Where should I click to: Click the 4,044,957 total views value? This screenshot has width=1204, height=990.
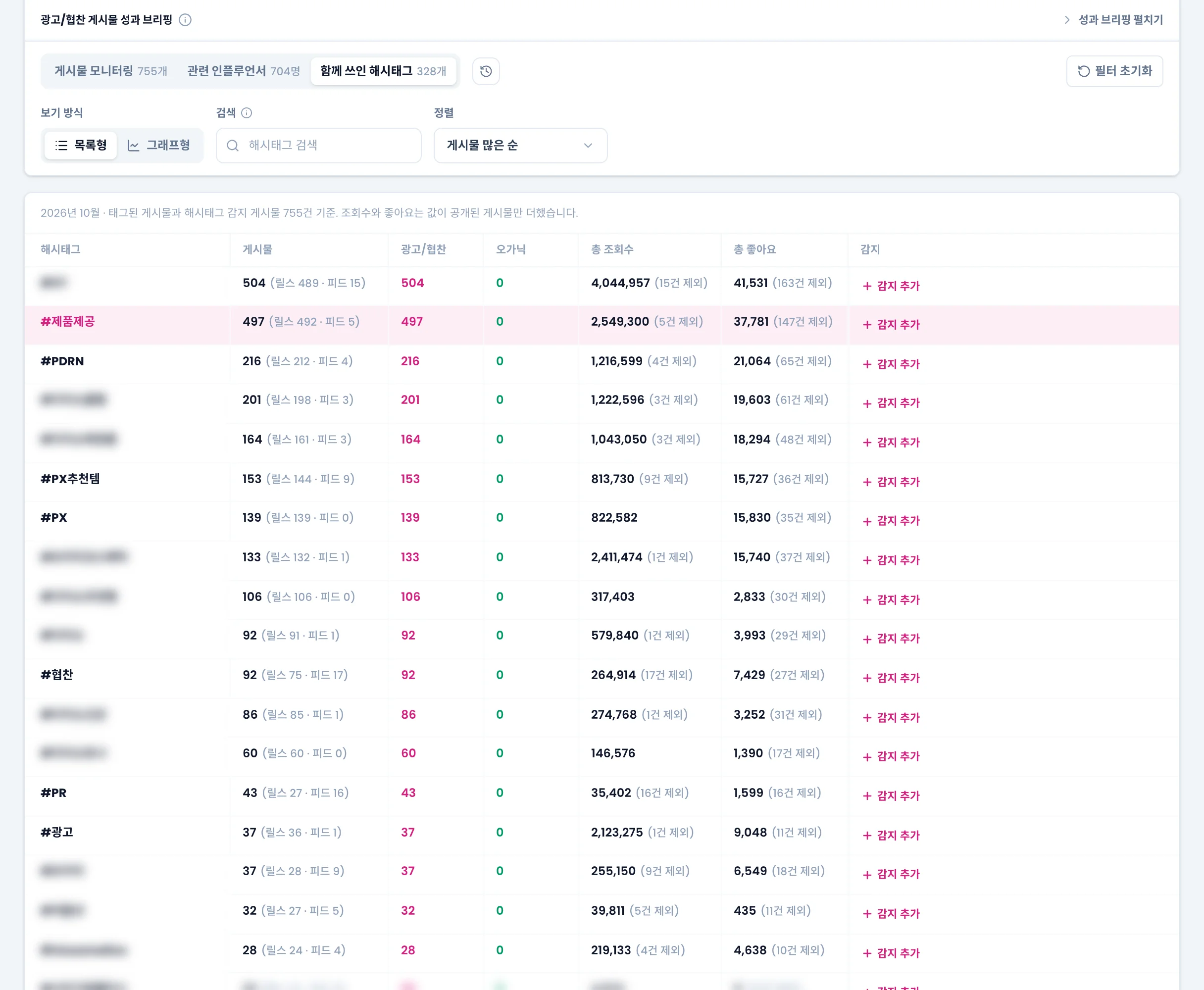coord(620,284)
